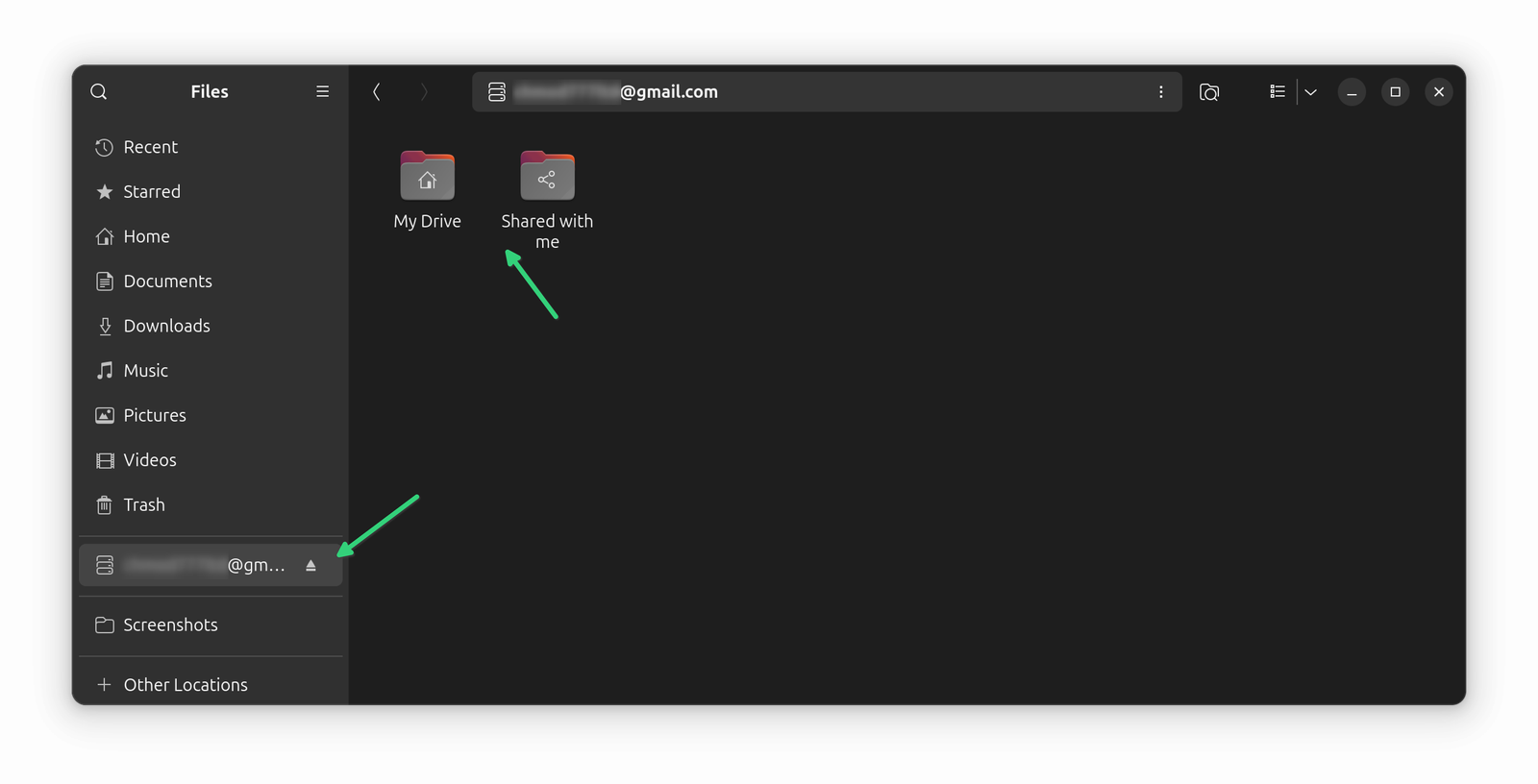
Task: Open the Shared with me folder
Action: [547, 201]
